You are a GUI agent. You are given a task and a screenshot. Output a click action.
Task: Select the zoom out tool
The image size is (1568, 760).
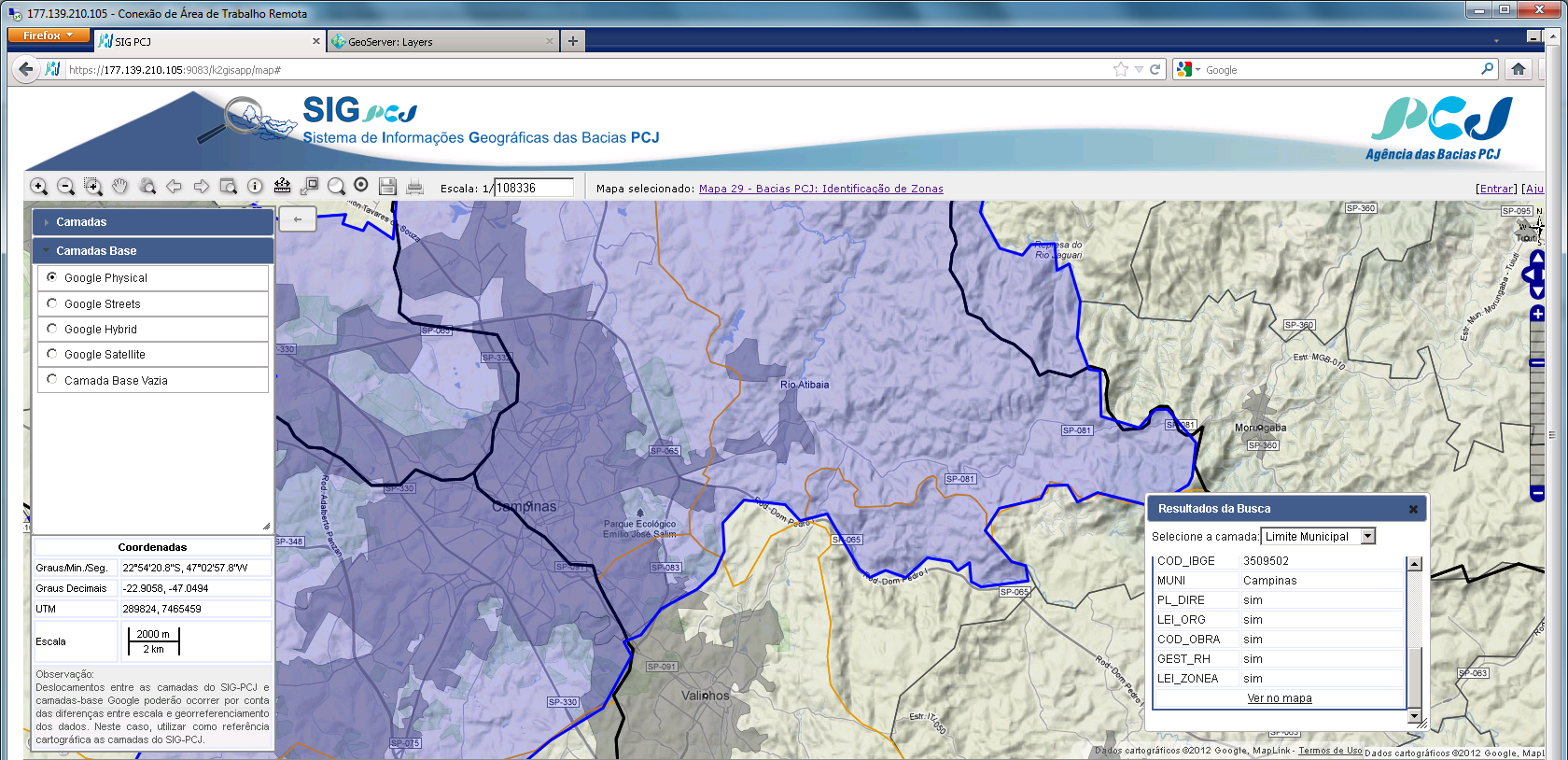tap(66, 187)
